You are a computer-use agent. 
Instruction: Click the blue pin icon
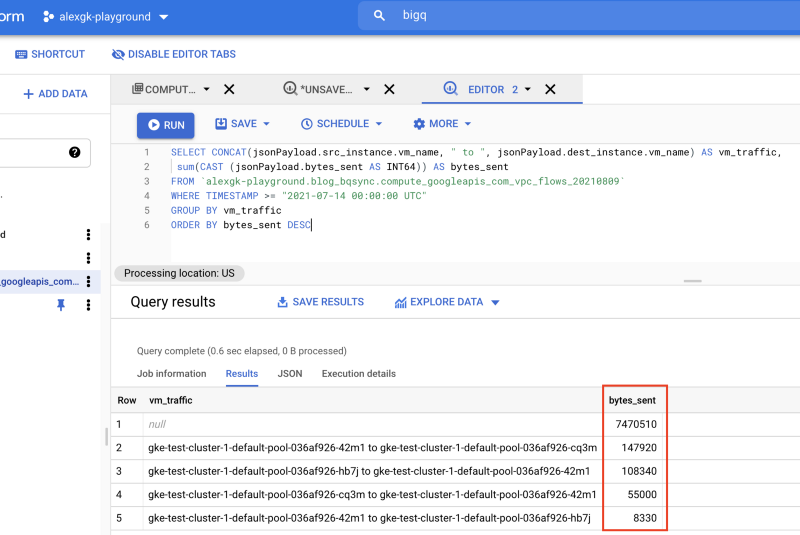tap(61, 305)
